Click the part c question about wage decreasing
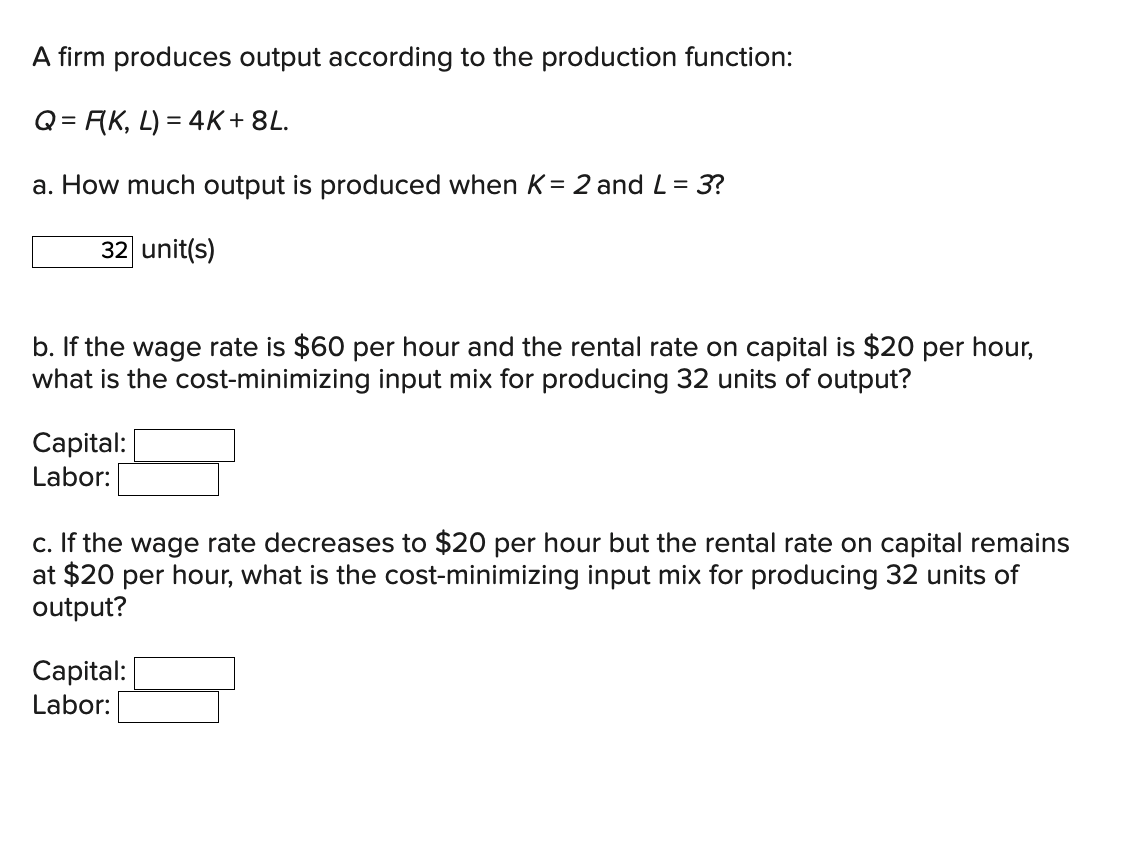 (551, 574)
